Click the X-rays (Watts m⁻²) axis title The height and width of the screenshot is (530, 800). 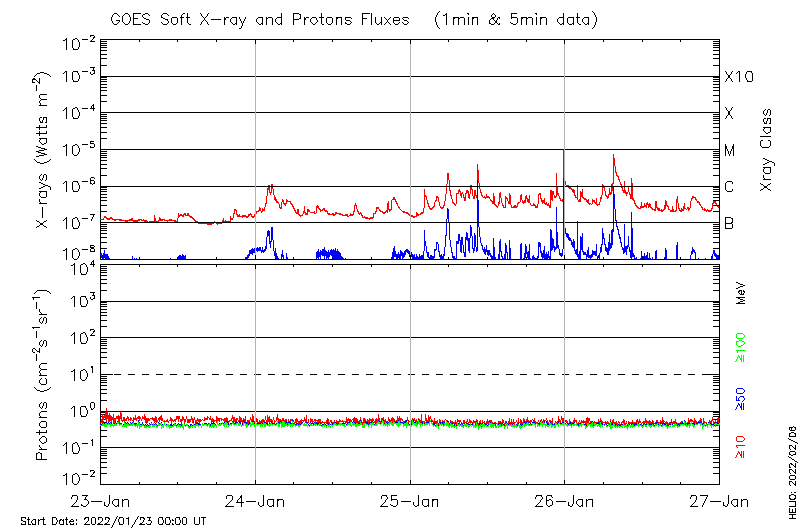click(x=44, y=150)
